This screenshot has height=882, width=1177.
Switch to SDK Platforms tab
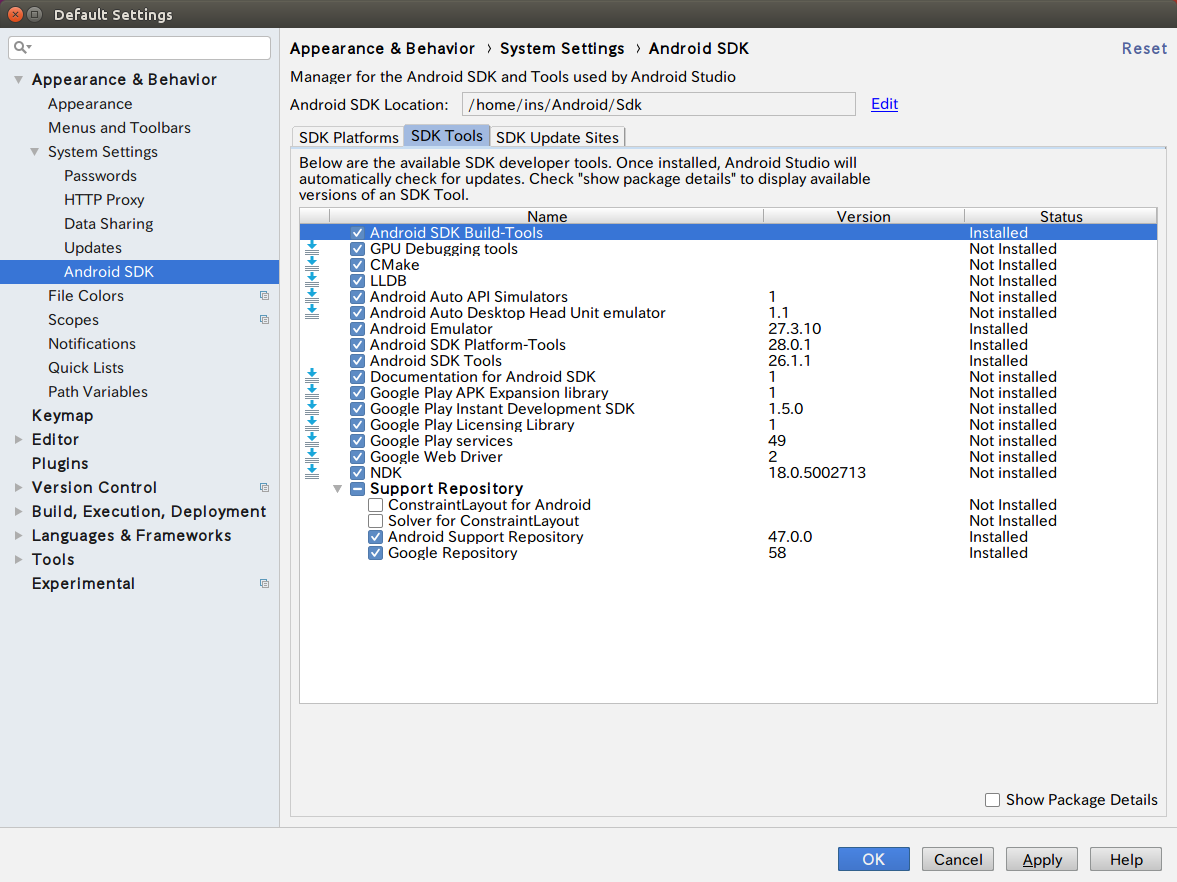coord(348,137)
